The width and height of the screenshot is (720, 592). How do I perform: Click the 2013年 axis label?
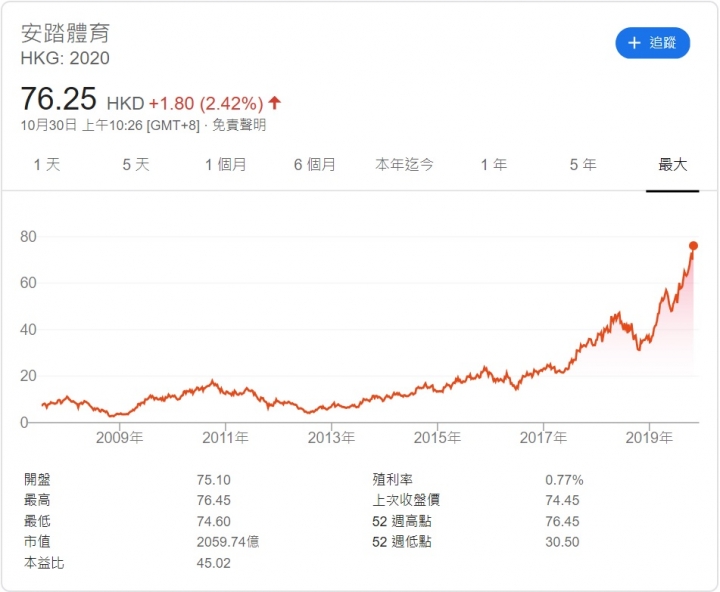pos(331,438)
